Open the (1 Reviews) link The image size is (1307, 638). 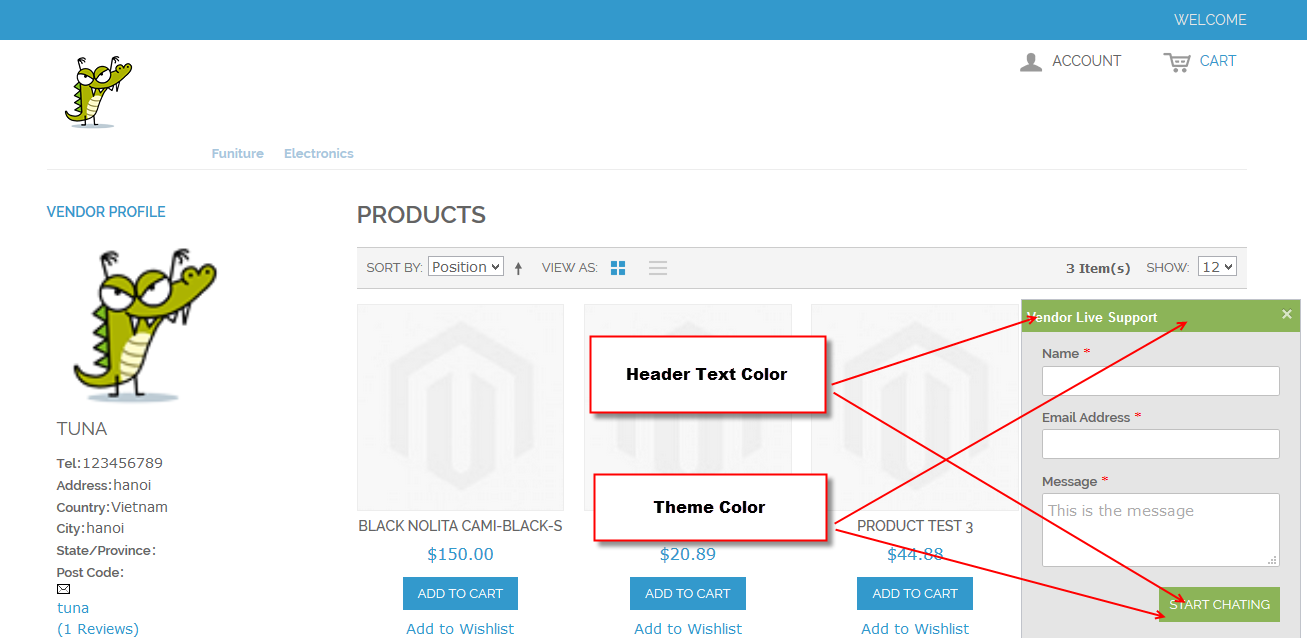coord(98,629)
